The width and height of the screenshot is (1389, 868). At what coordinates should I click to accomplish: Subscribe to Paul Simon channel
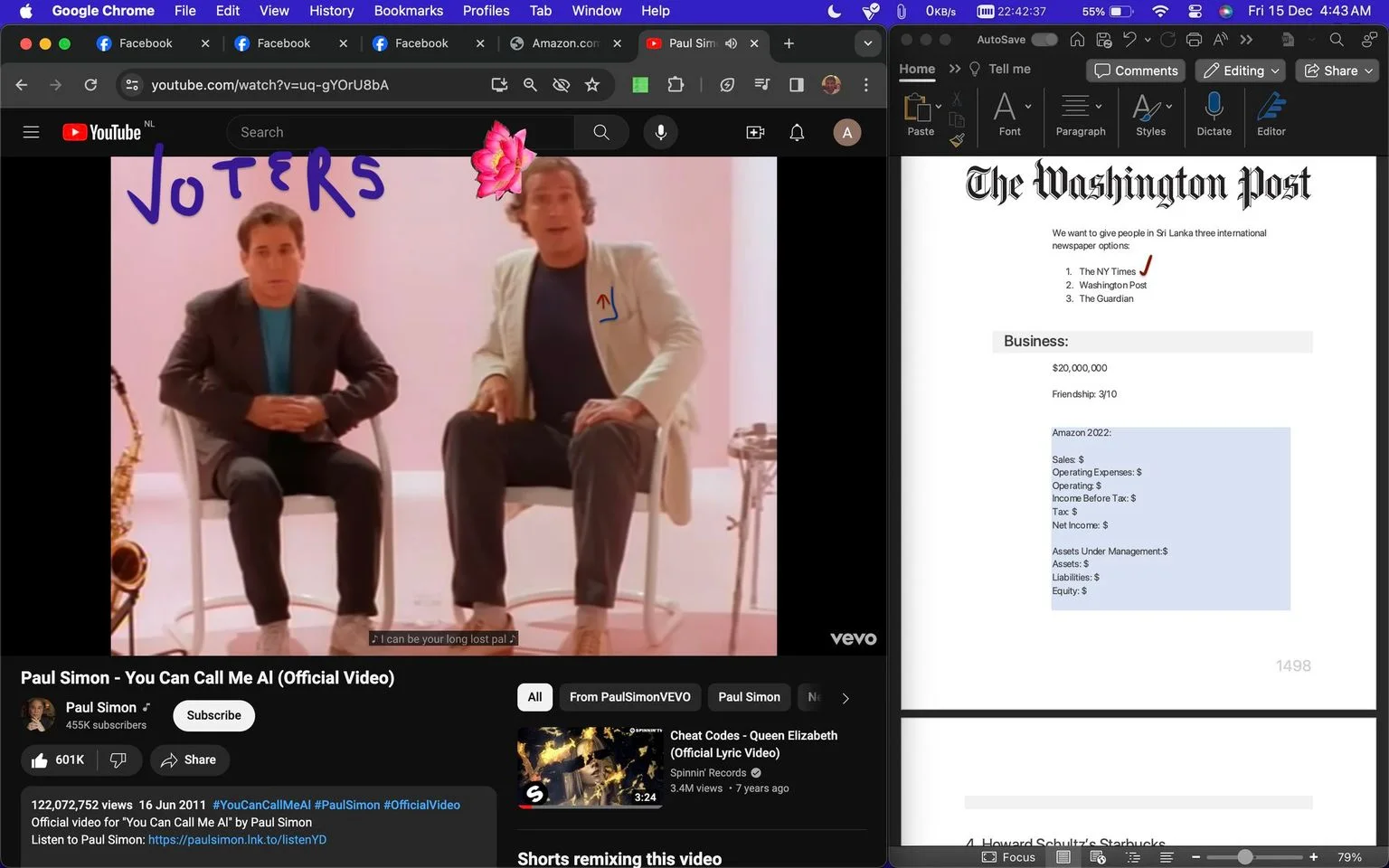[213, 715]
